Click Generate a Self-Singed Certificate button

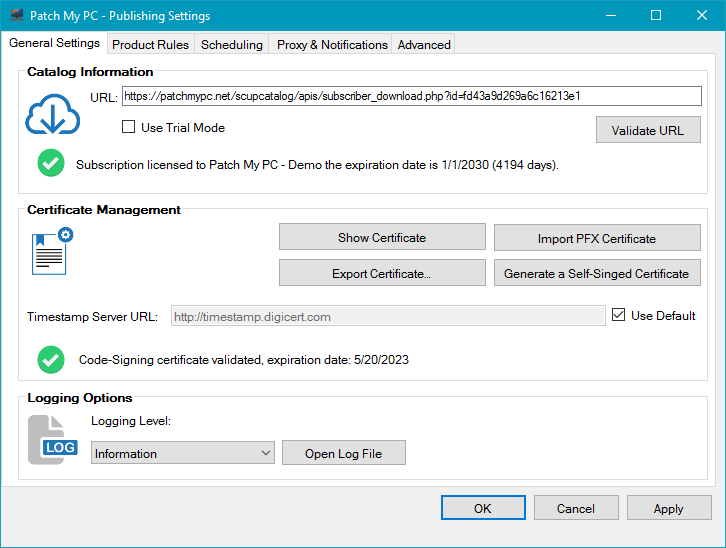(597, 273)
